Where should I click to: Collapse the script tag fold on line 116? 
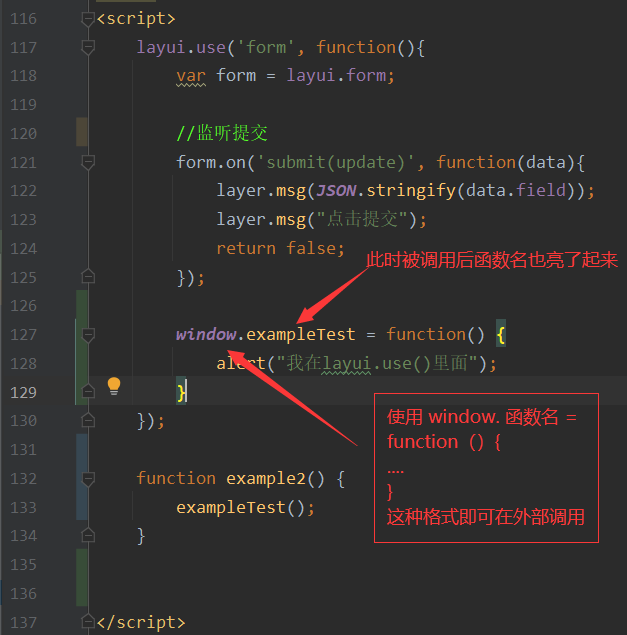tap(88, 19)
